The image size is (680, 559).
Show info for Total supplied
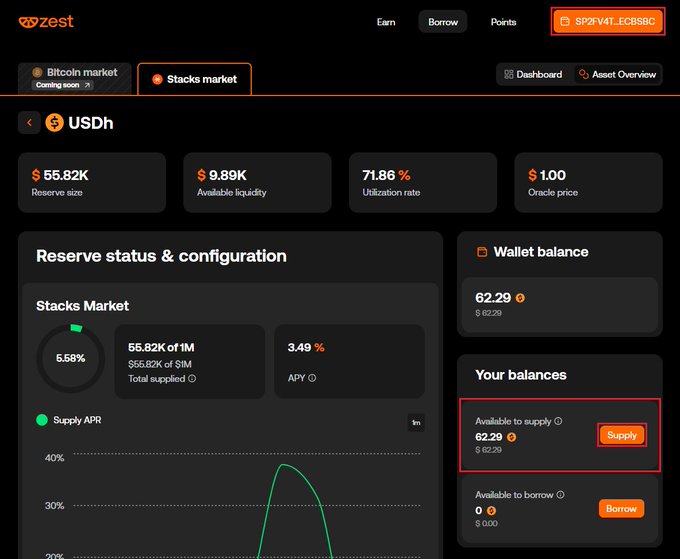click(192, 379)
